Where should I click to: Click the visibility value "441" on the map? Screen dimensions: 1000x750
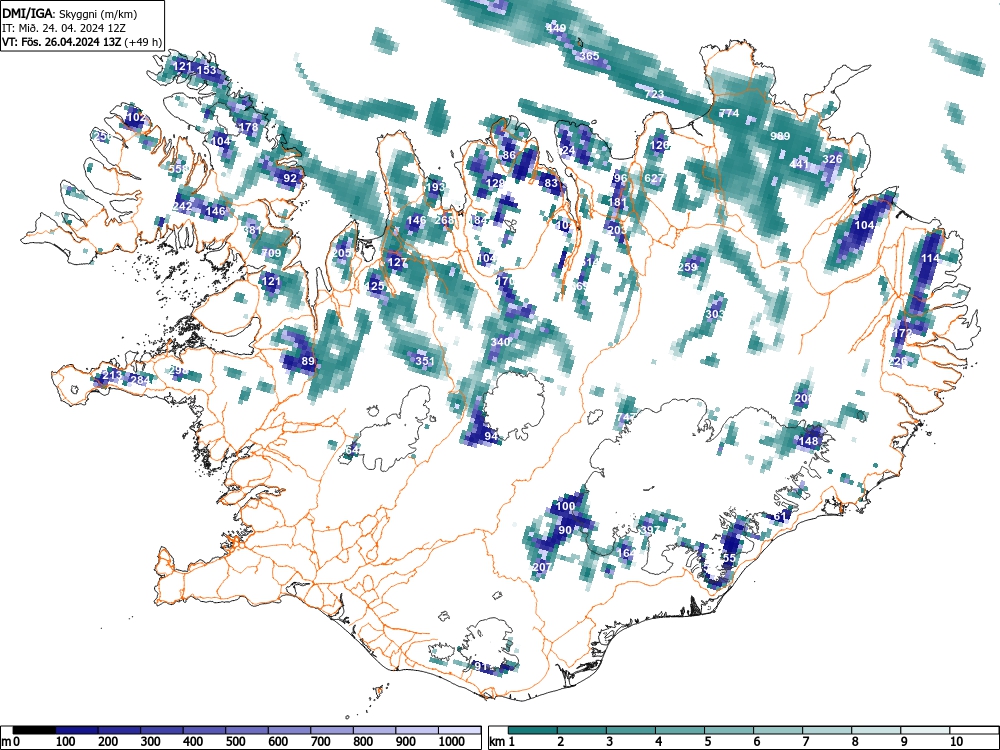click(799, 164)
